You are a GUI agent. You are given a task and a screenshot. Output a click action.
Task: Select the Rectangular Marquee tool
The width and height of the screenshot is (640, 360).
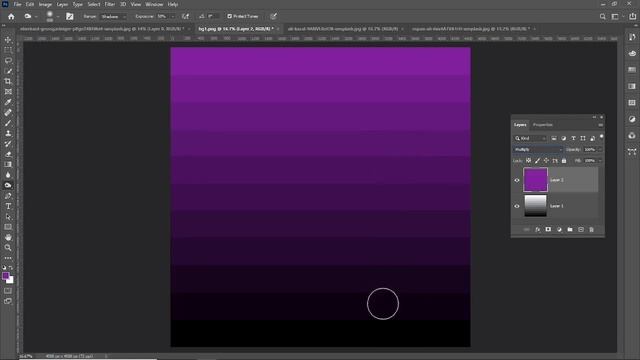tap(8, 50)
